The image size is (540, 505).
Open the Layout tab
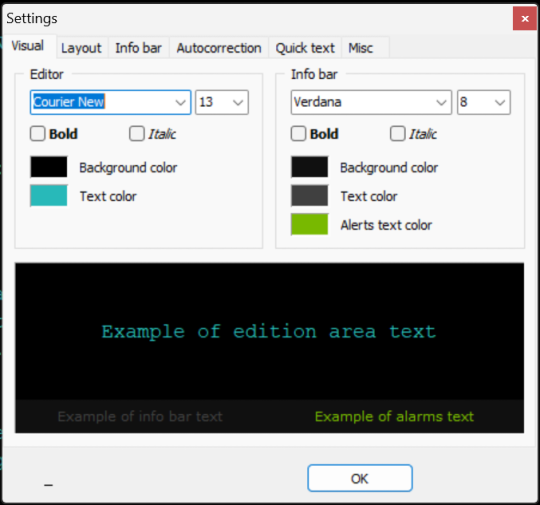[x=81, y=48]
